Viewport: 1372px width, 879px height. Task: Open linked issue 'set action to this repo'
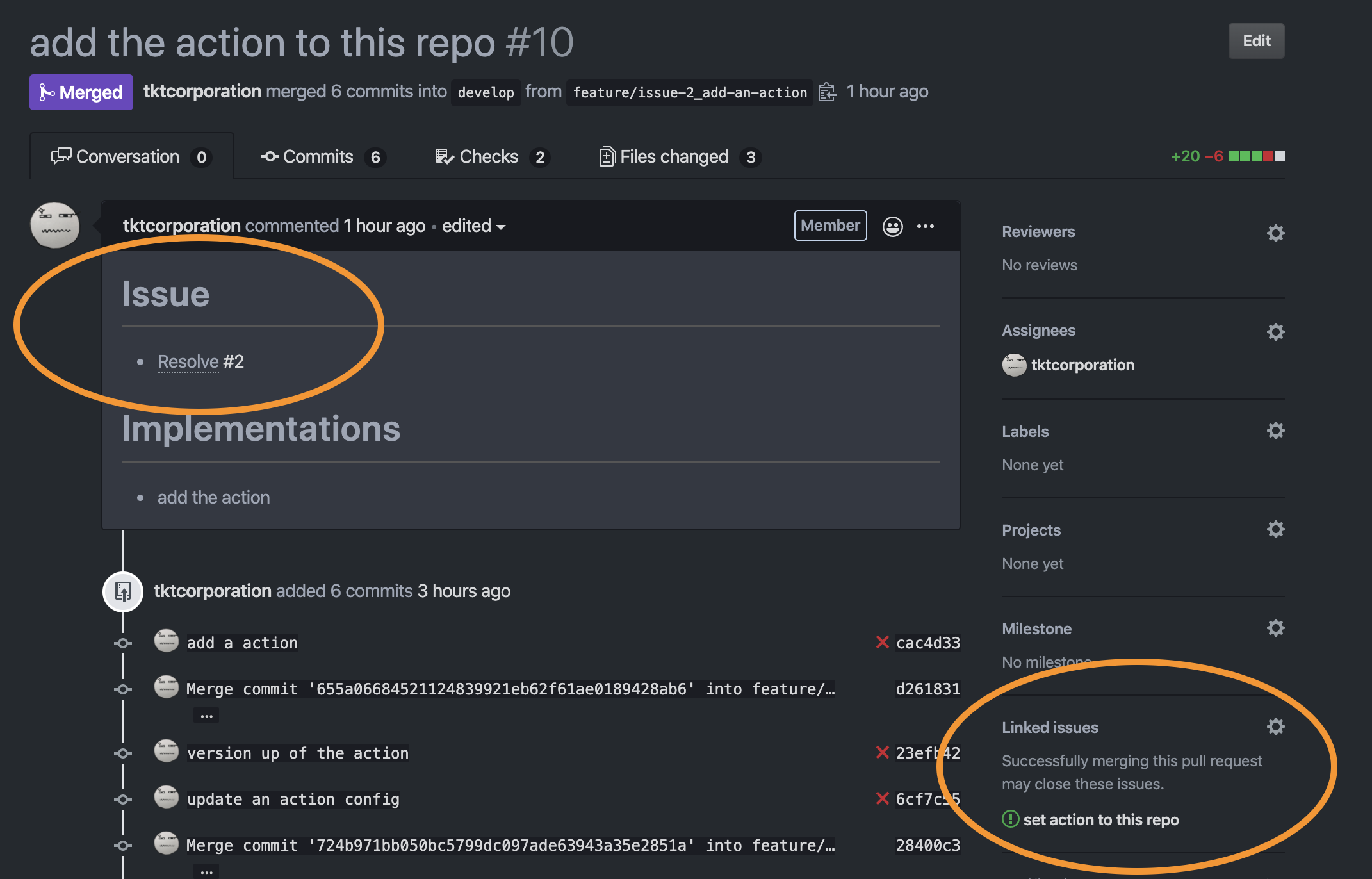click(x=1100, y=819)
